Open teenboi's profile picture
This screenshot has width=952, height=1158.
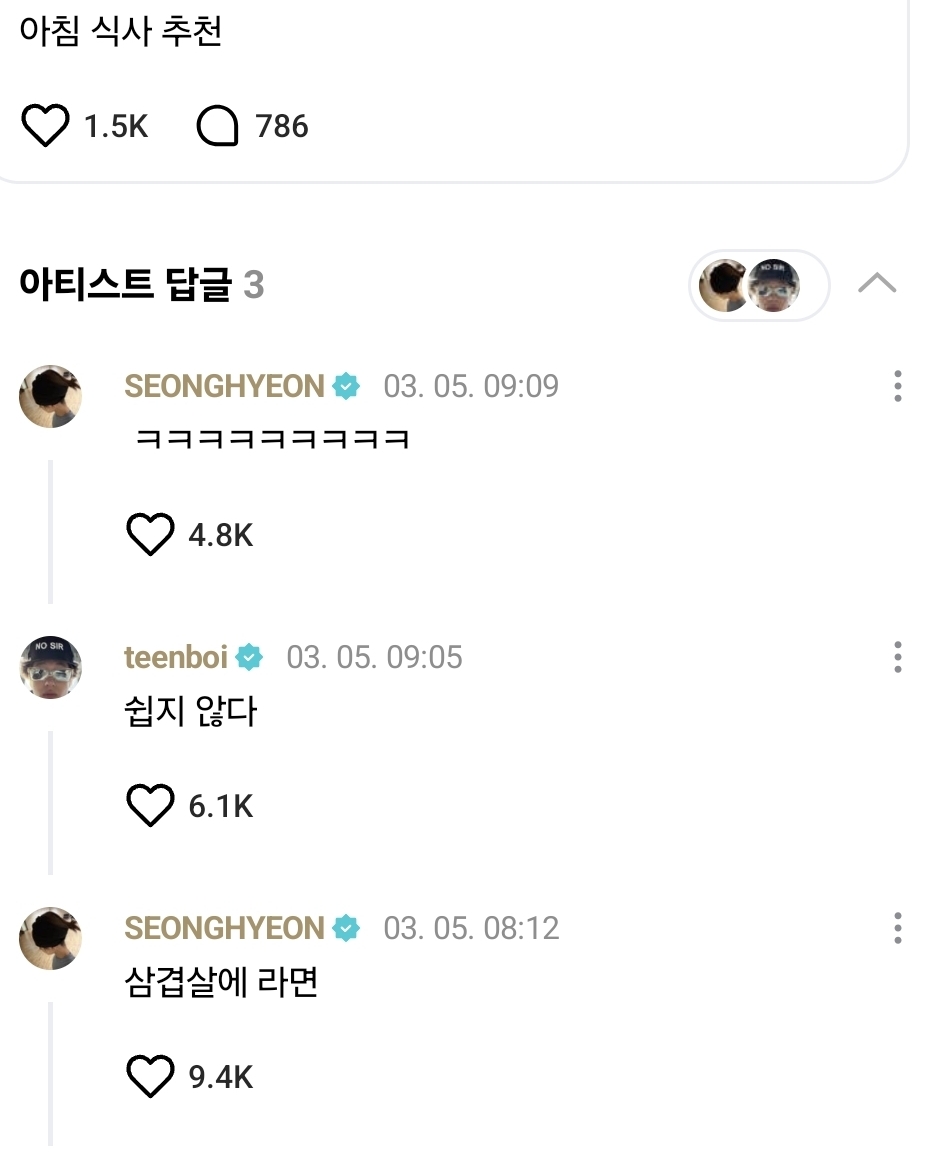[x=51, y=667]
